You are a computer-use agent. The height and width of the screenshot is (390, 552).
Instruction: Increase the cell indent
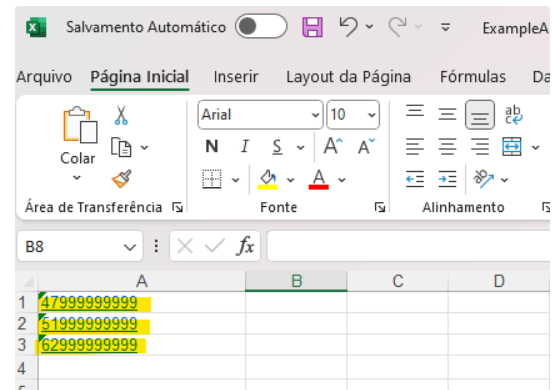(447, 179)
